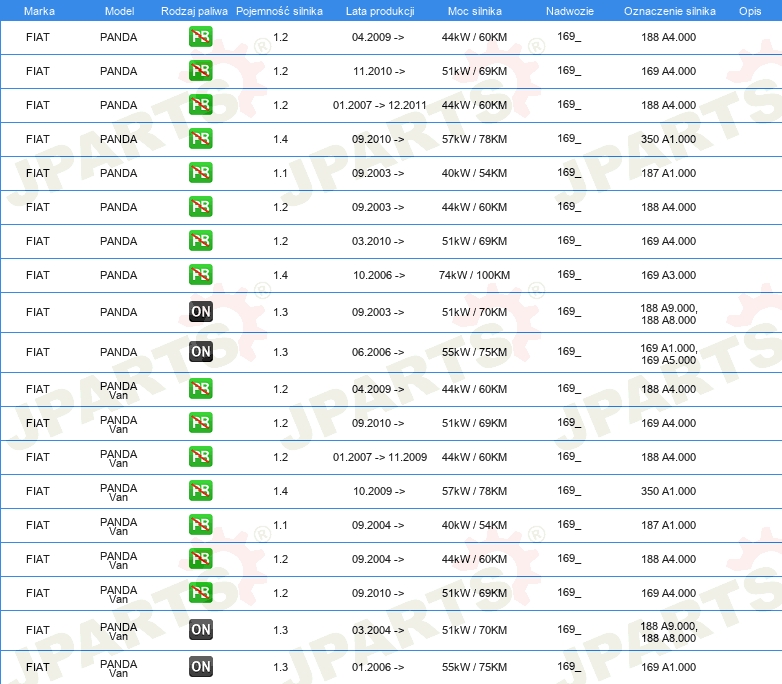Click the petrol icon in the 10.2009 row
Screen dimensions: 782x684
pyautogui.click(x=200, y=490)
